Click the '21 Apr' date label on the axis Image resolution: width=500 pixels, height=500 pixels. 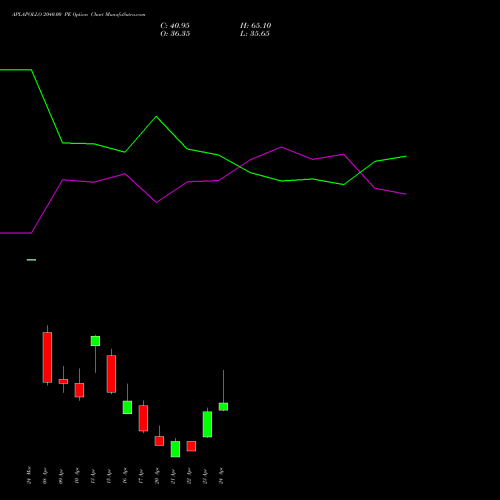tap(173, 476)
